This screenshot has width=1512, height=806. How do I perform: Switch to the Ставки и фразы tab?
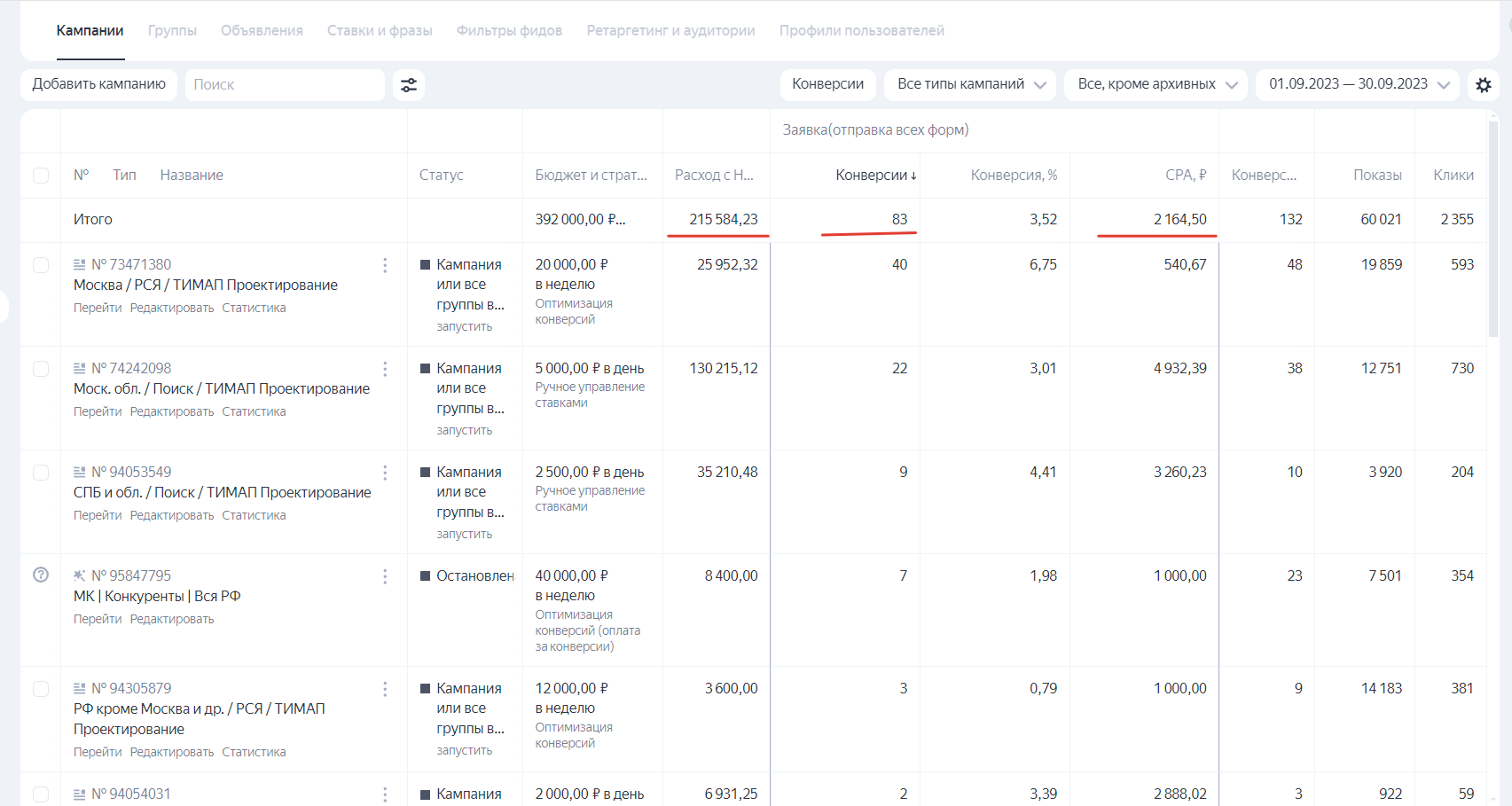click(380, 31)
